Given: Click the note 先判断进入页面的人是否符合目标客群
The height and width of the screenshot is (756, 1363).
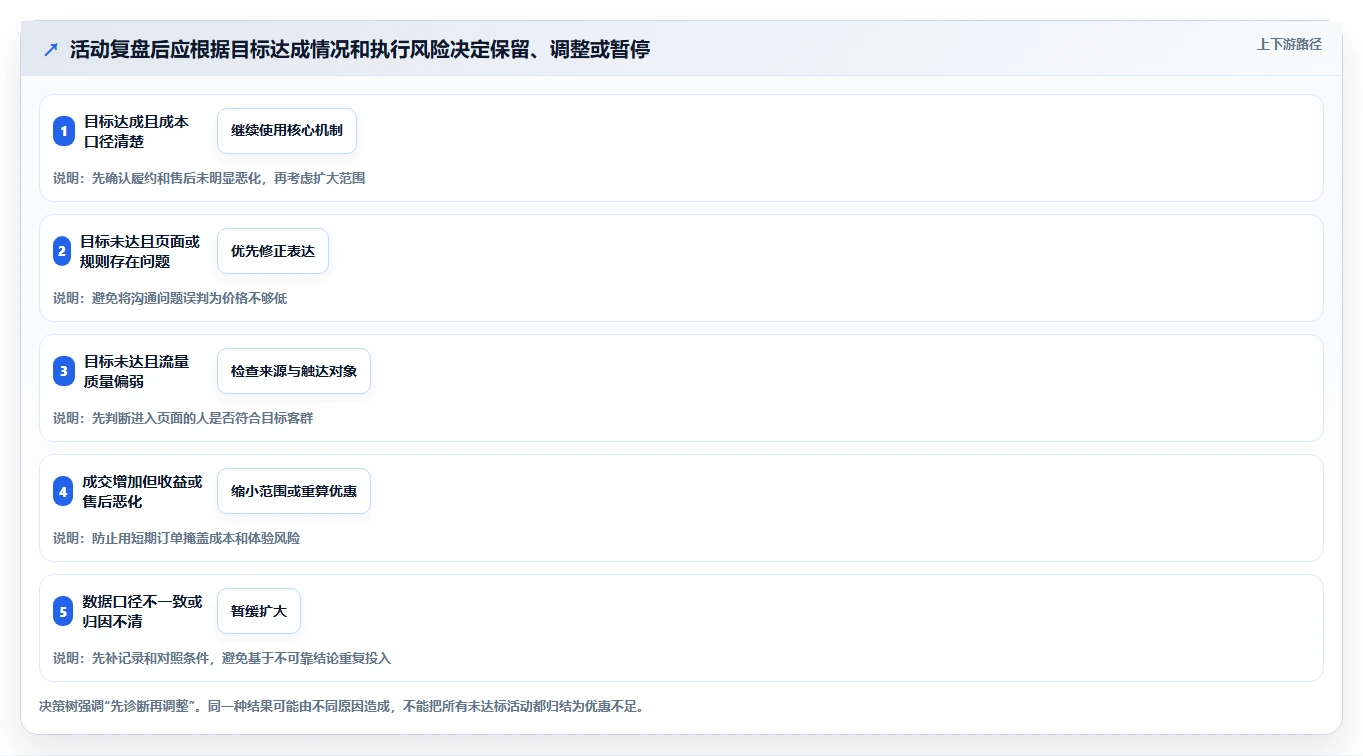Looking at the screenshot, I should coord(202,418).
